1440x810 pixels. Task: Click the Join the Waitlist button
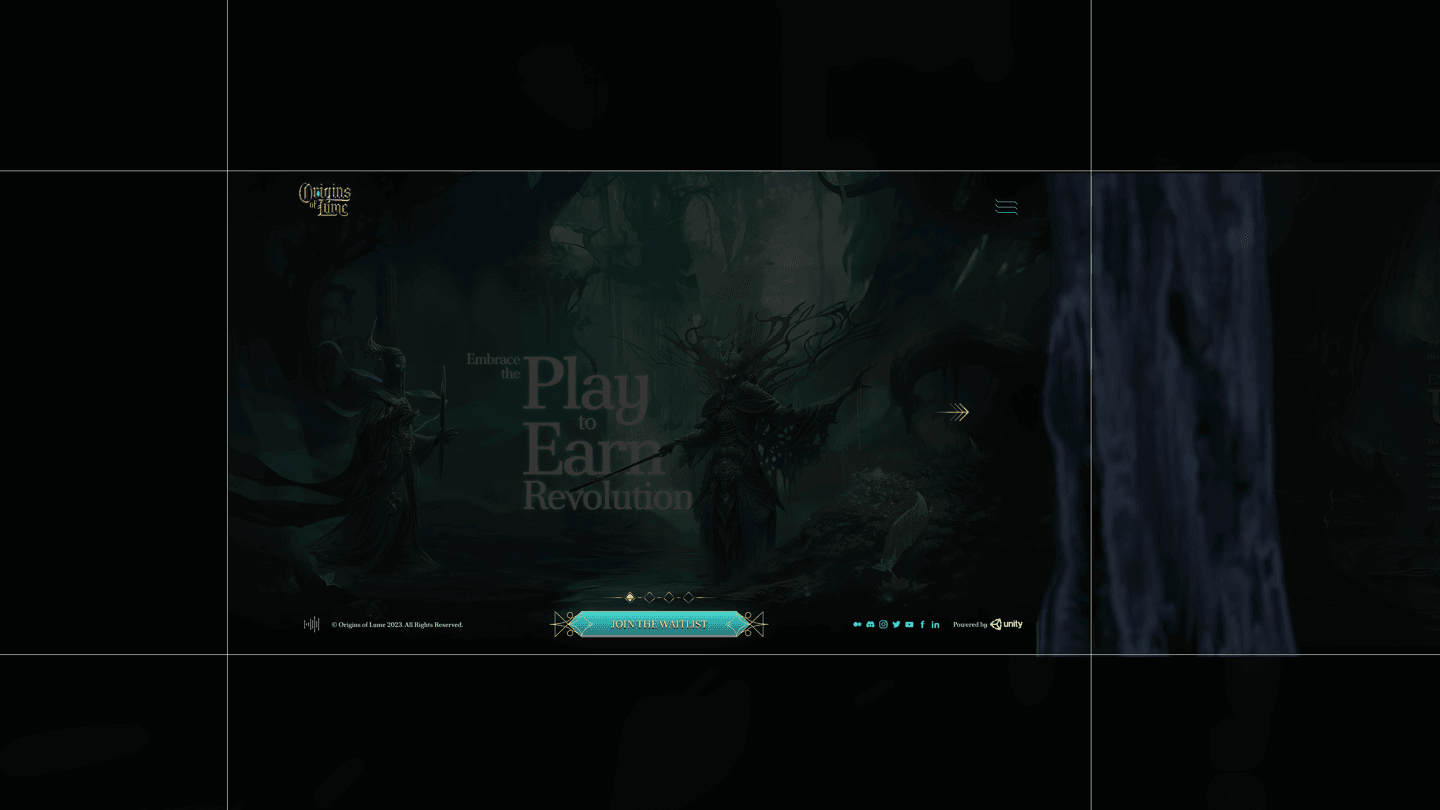(x=659, y=624)
